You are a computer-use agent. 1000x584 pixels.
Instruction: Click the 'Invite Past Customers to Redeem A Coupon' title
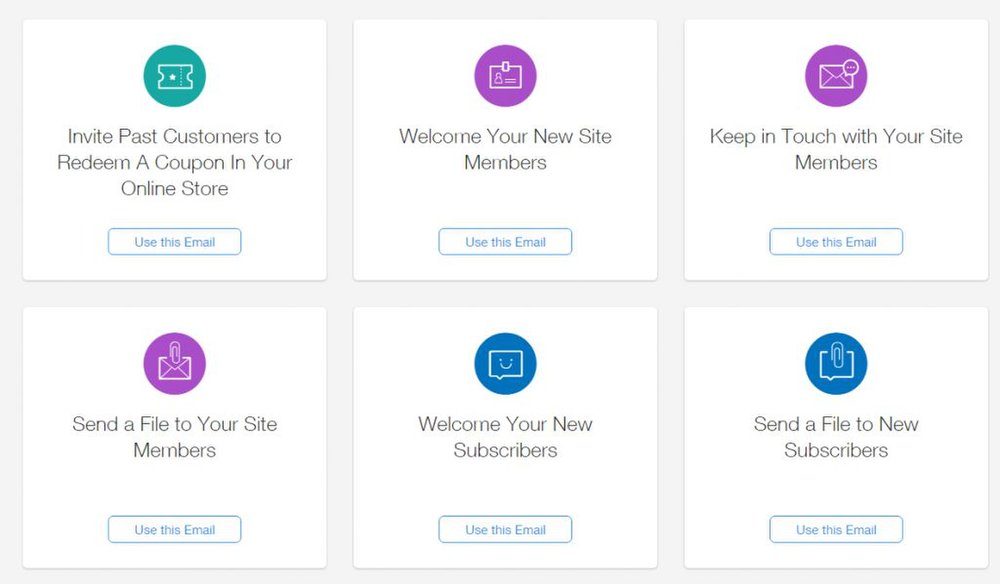tap(174, 162)
